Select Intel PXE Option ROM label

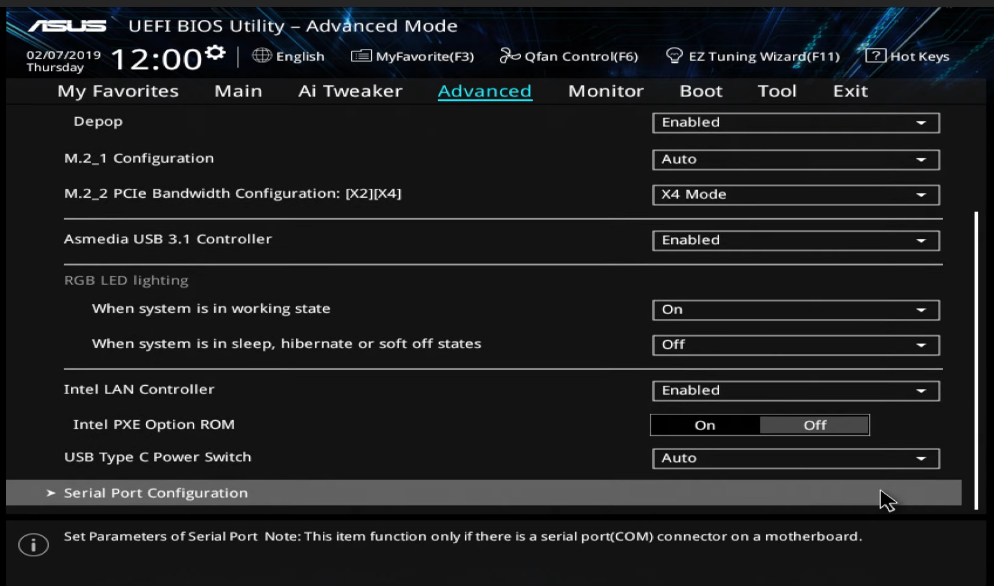[x=153, y=424]
